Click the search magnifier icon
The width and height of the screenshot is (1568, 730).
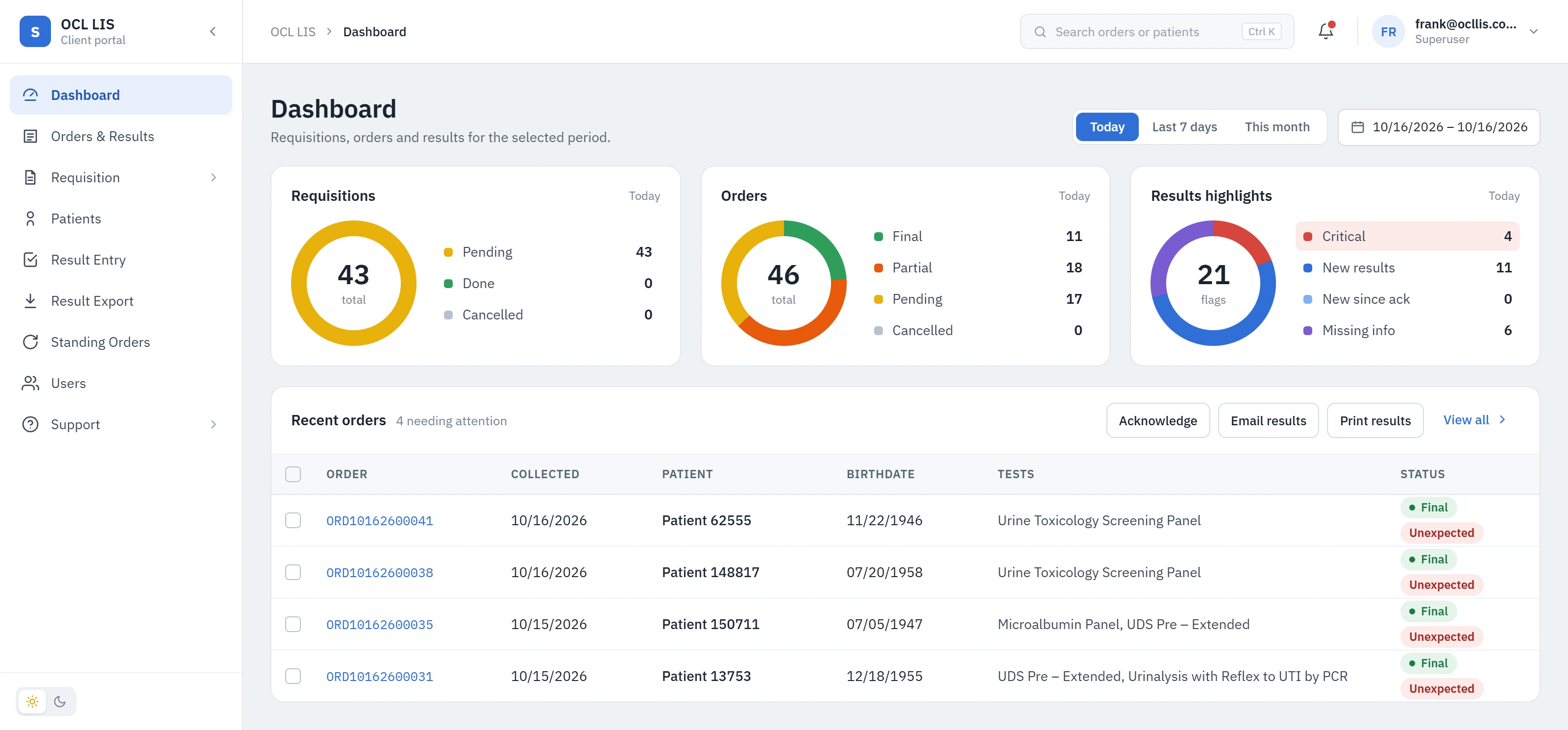(1040, 32)
